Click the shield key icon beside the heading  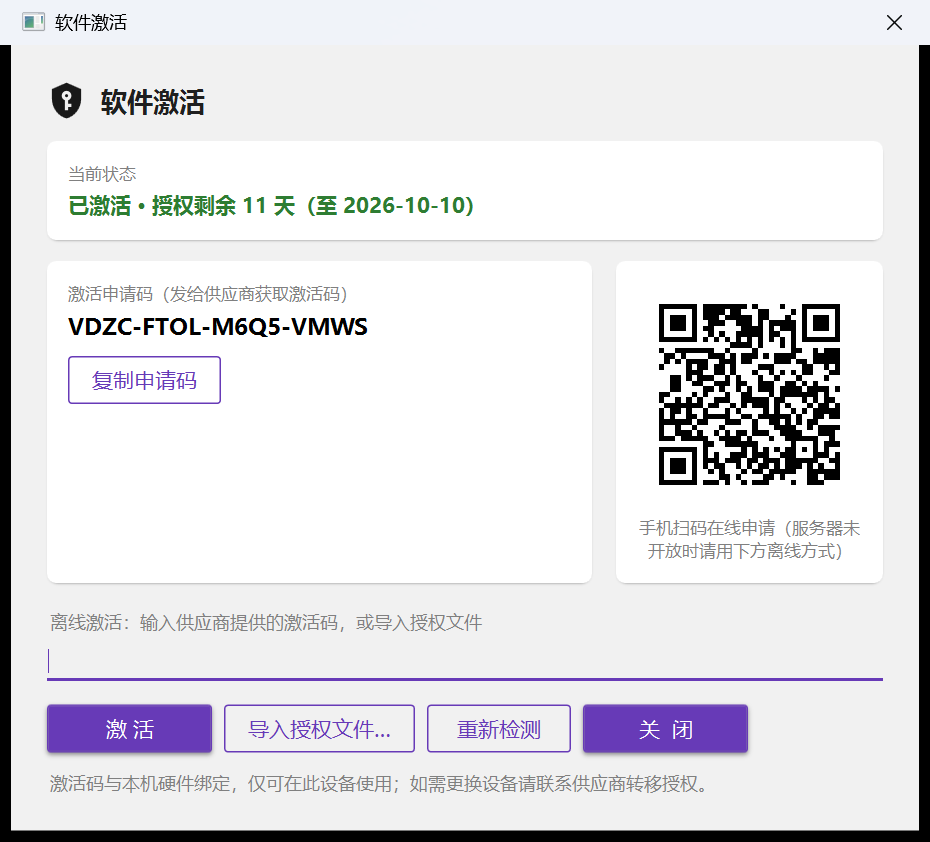click(66, 101)
